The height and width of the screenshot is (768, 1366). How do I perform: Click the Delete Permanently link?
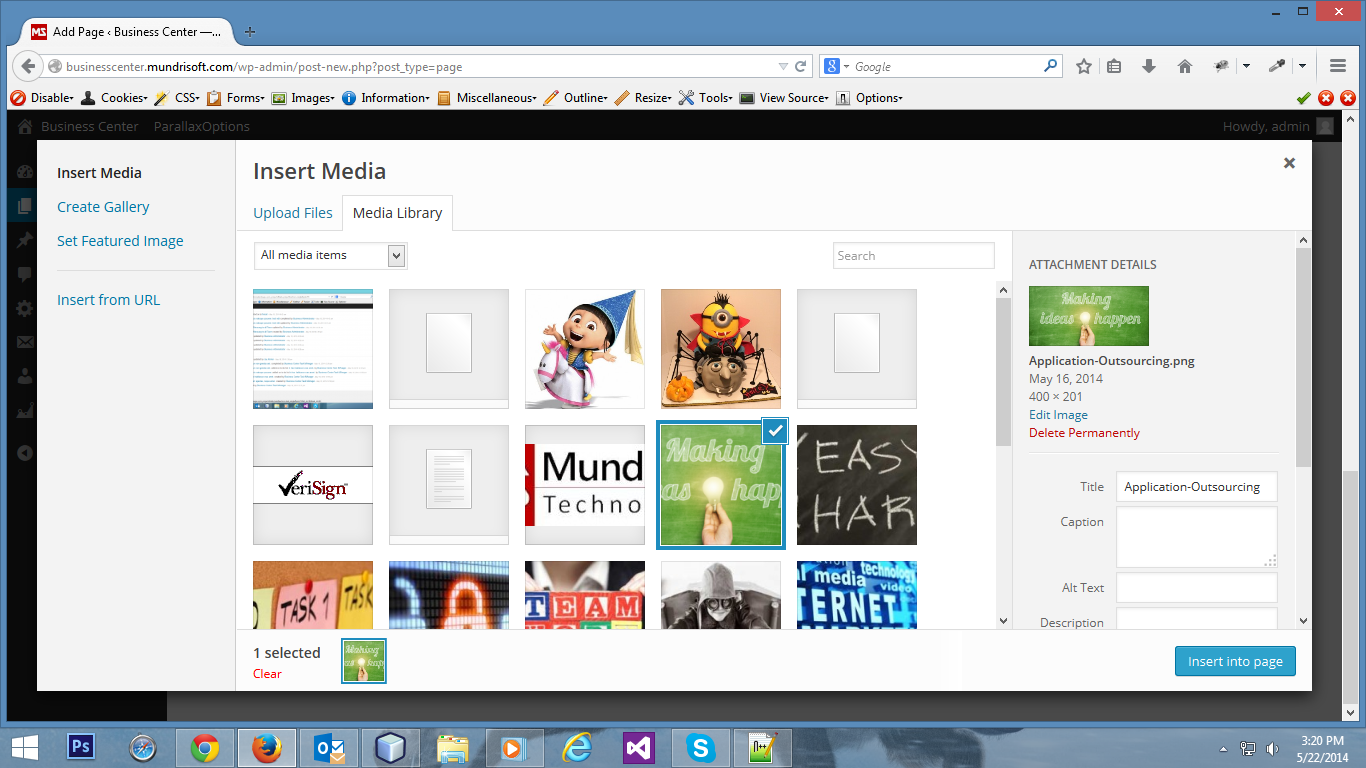tap(1084, 433)
